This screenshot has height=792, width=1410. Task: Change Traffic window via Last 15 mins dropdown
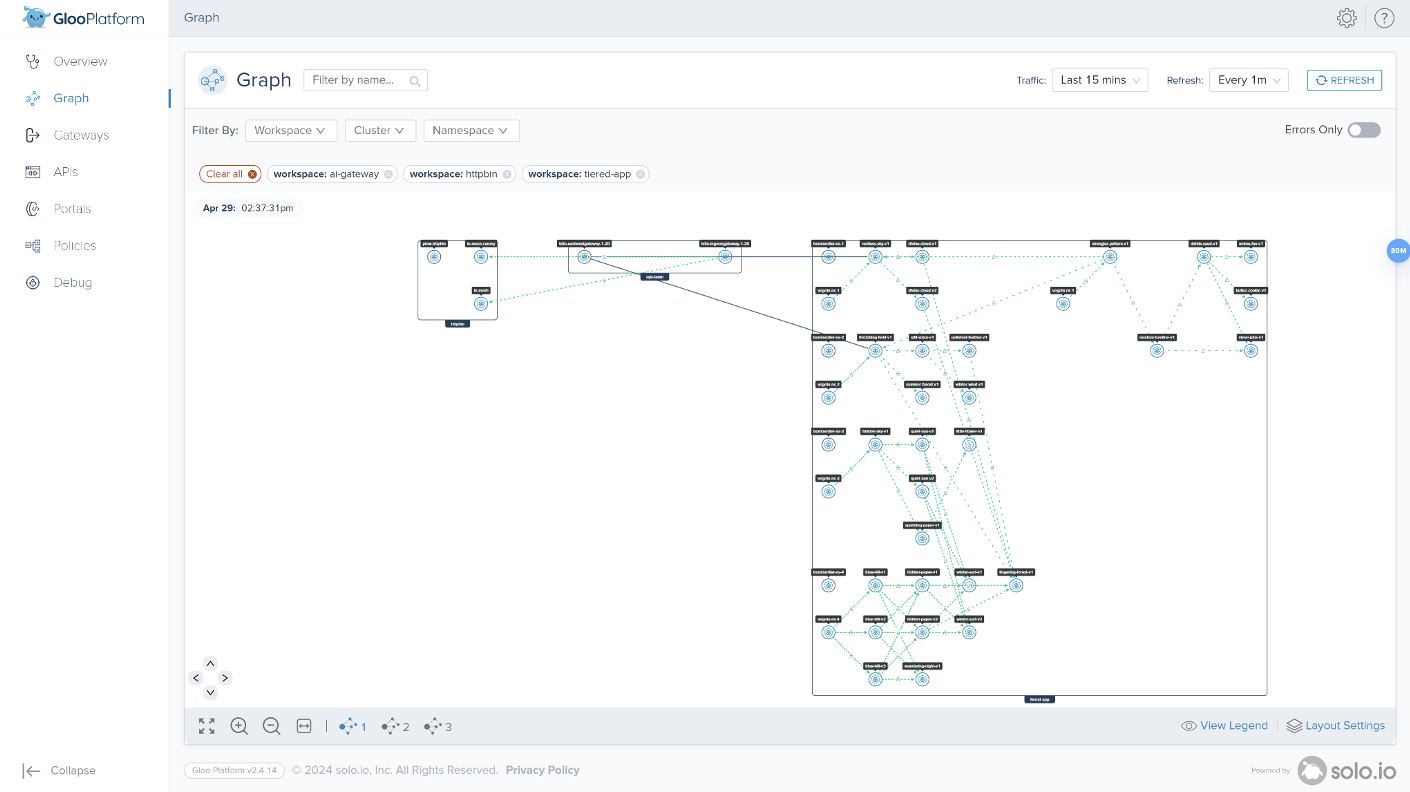(1100, 80)
